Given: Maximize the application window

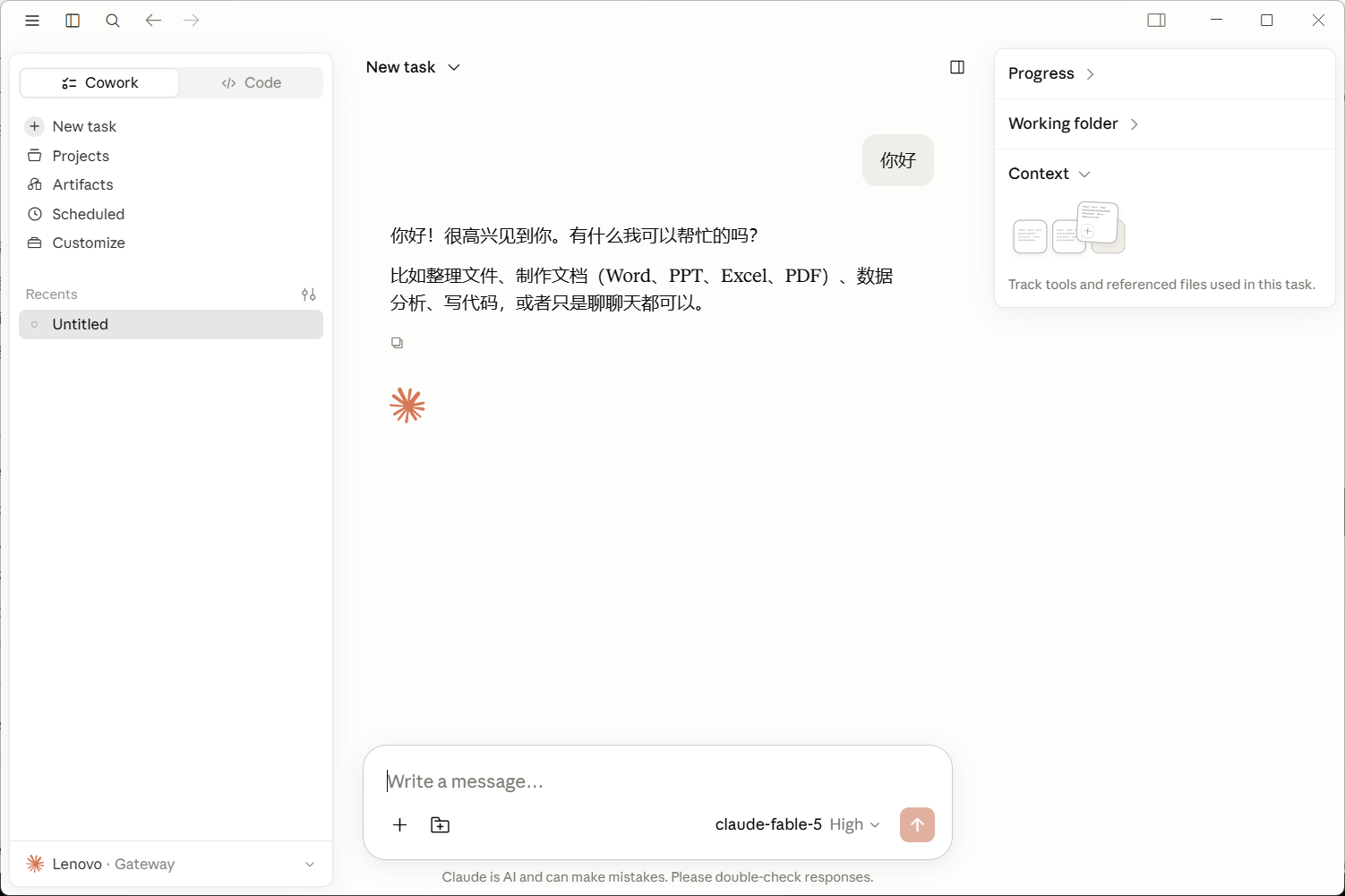Looking at the screenshot, I should click(x=1267, y=20).
